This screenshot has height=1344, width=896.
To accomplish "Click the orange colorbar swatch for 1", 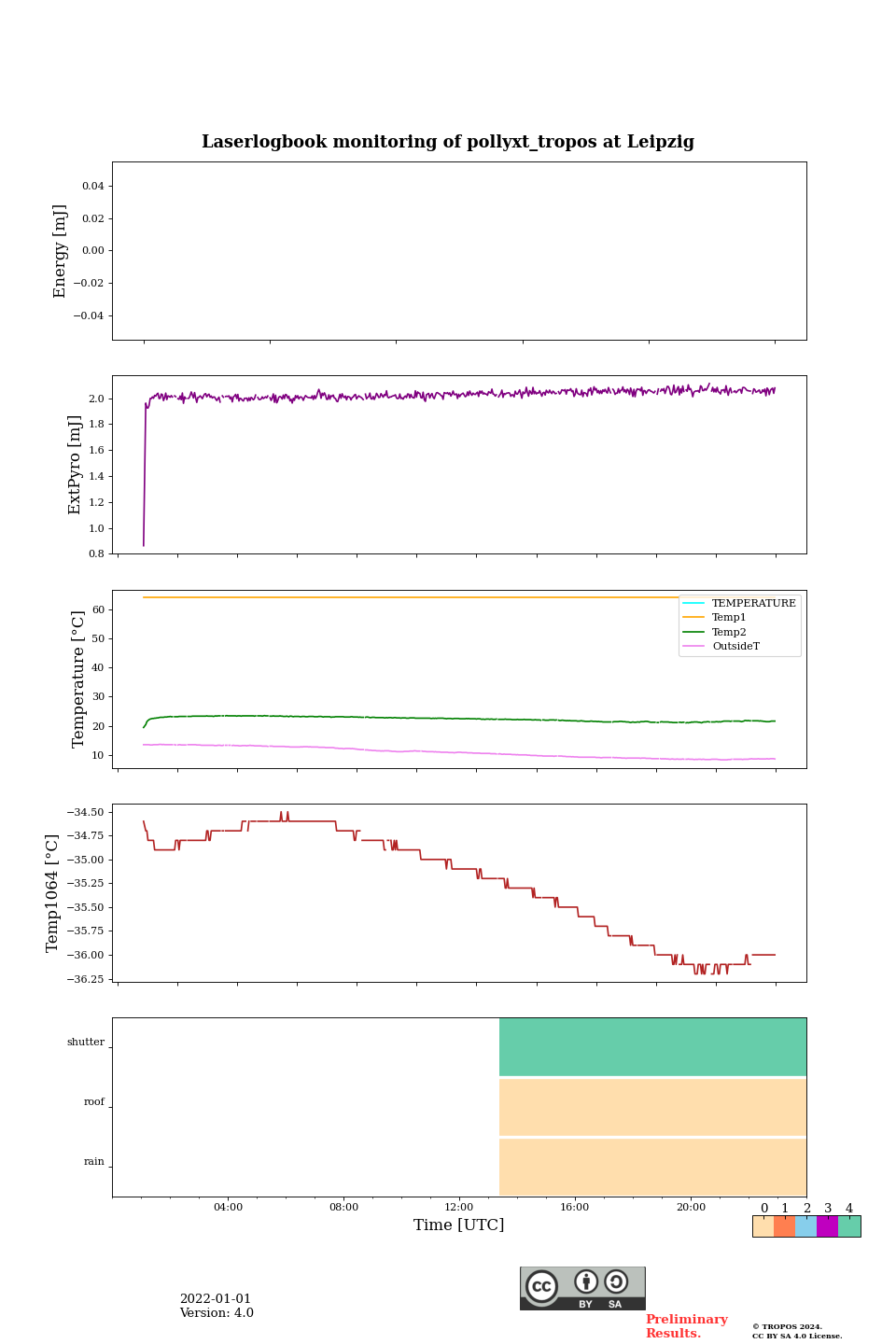I will 784,1226.
